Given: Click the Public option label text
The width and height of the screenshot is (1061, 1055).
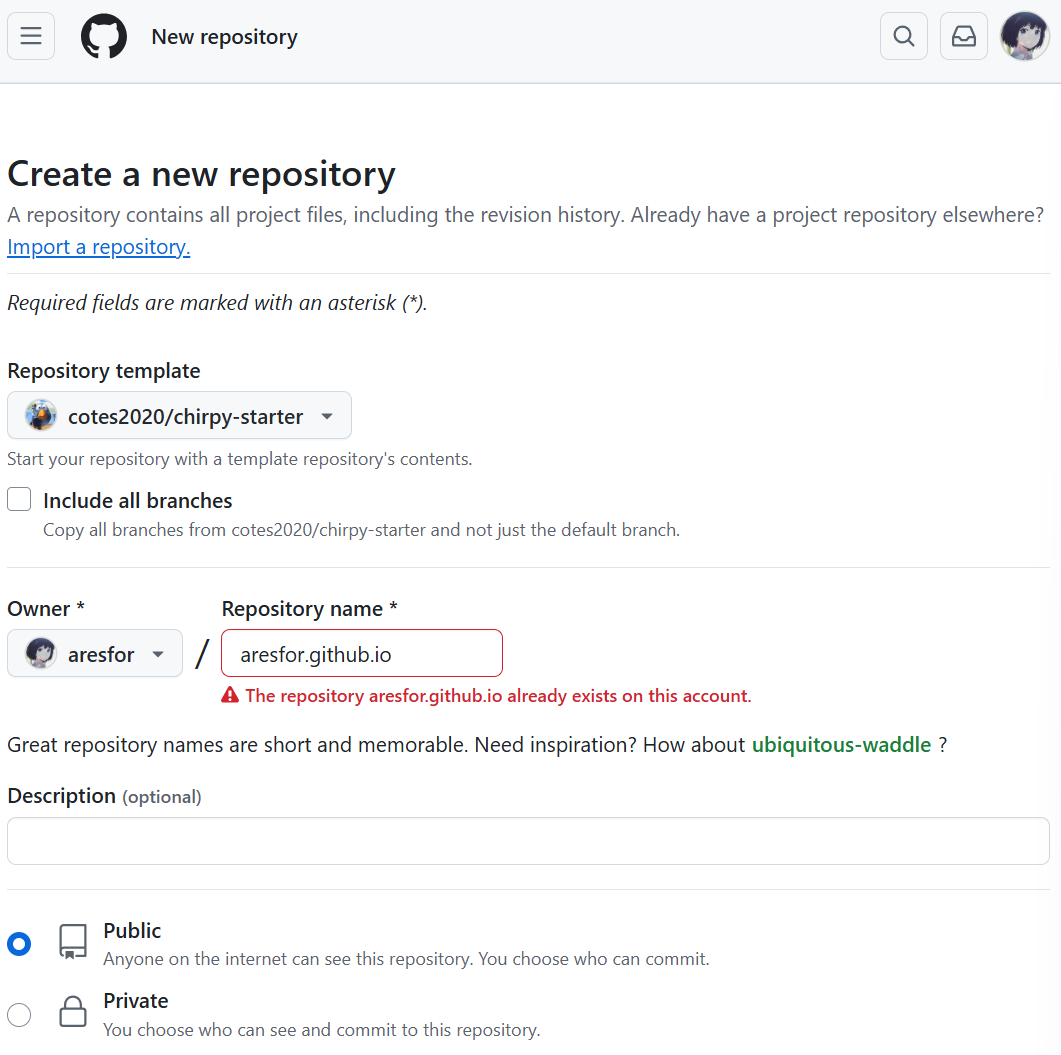Looking at the screenshot, I should point(132,931).
